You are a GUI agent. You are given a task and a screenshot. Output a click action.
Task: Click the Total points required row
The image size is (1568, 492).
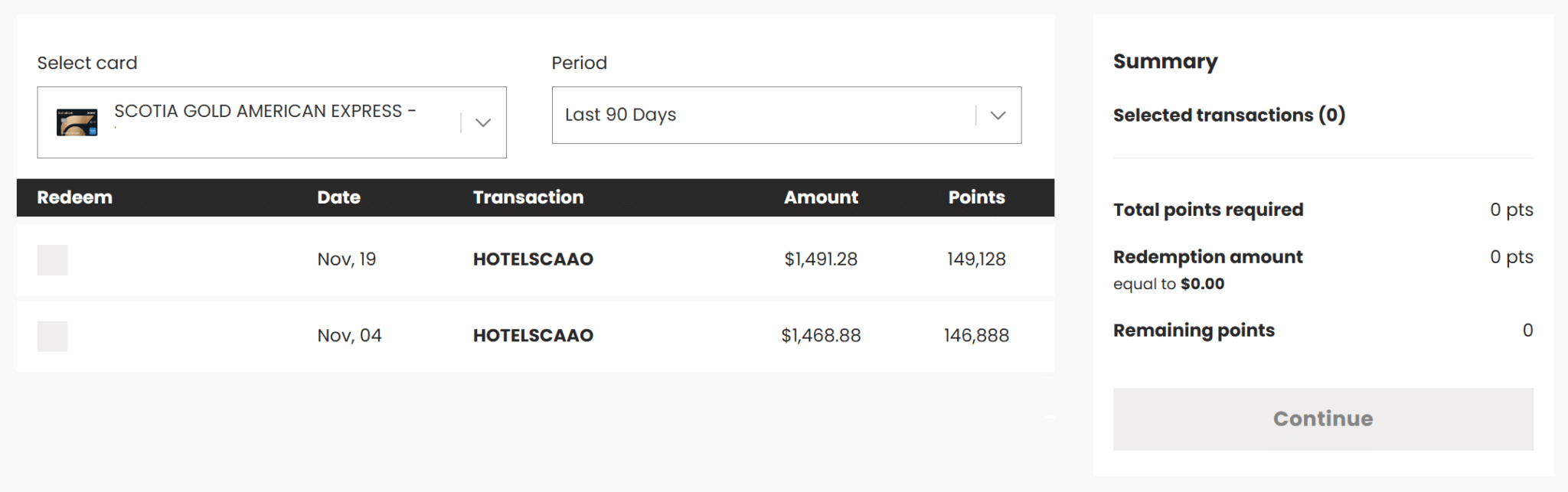(x=1208, y=209)
